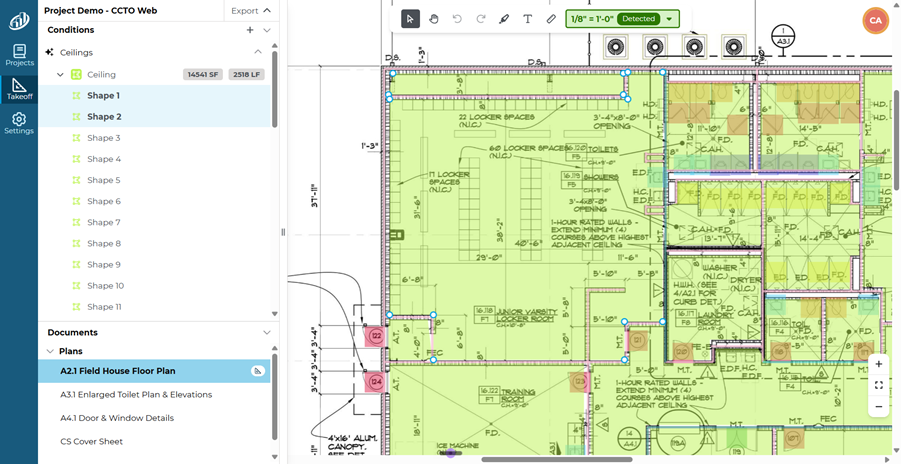Click the Ceilings AI sparkle icon
Viewport: 901px width, 464px height.
(49, 52)
